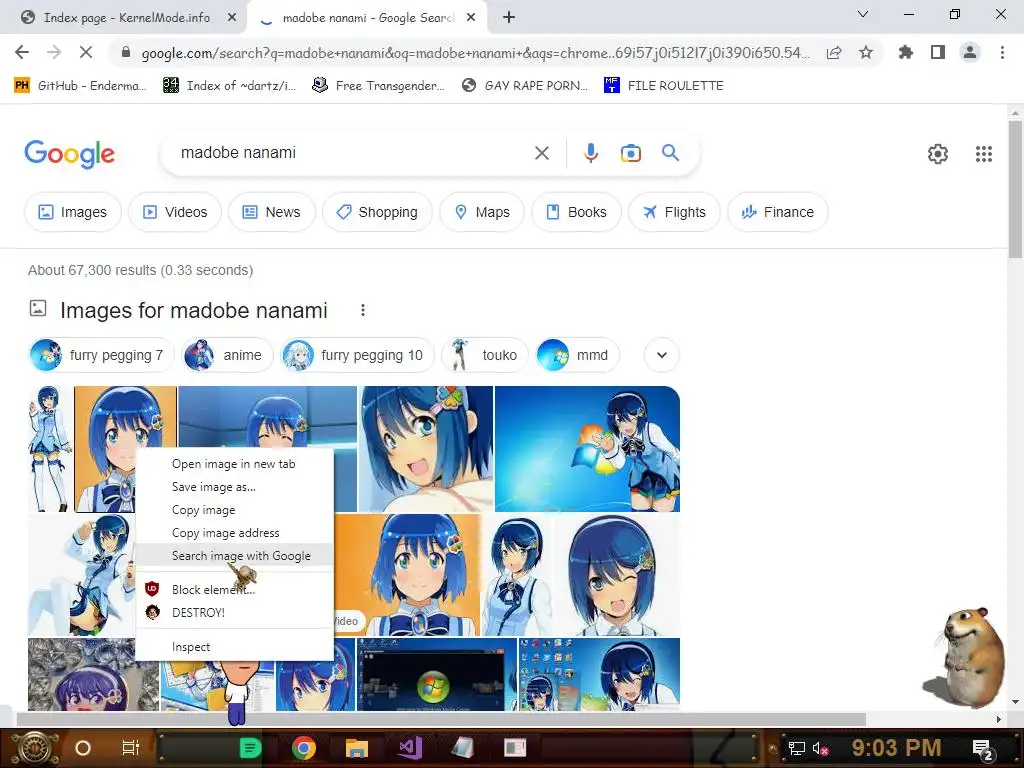Open Google quick settings gear
Image resolution: width=1024 pixels, height=768 pixels.
[x=938, y=154]
